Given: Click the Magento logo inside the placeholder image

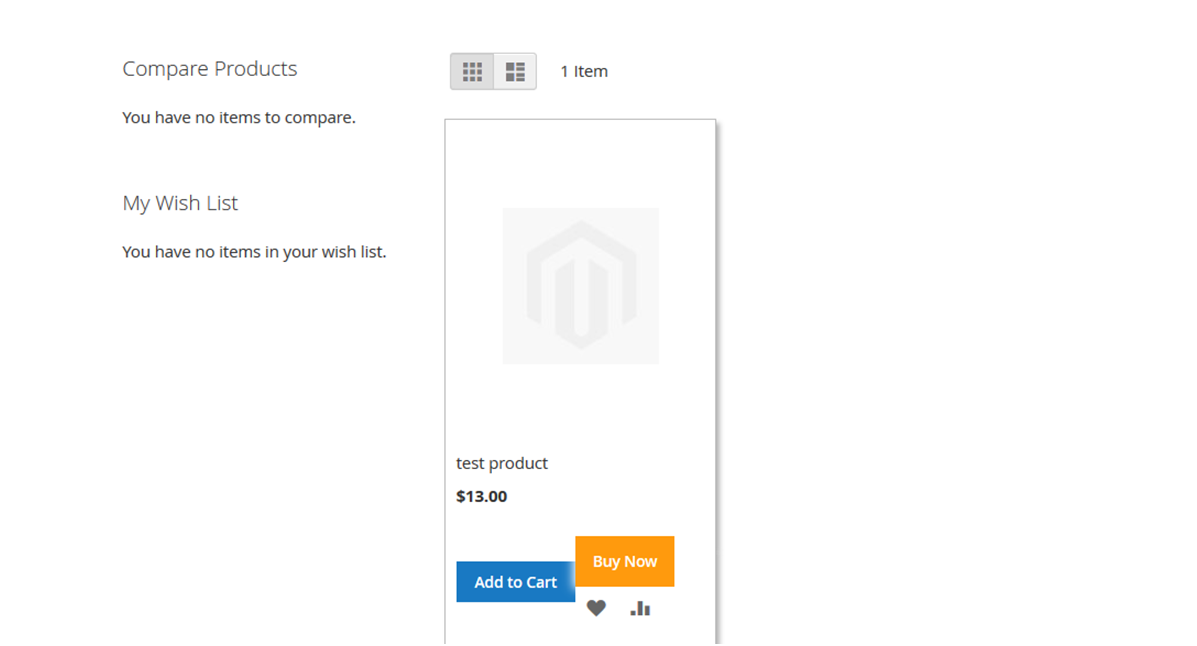Looking at the screenshot, I should (581, 285).
